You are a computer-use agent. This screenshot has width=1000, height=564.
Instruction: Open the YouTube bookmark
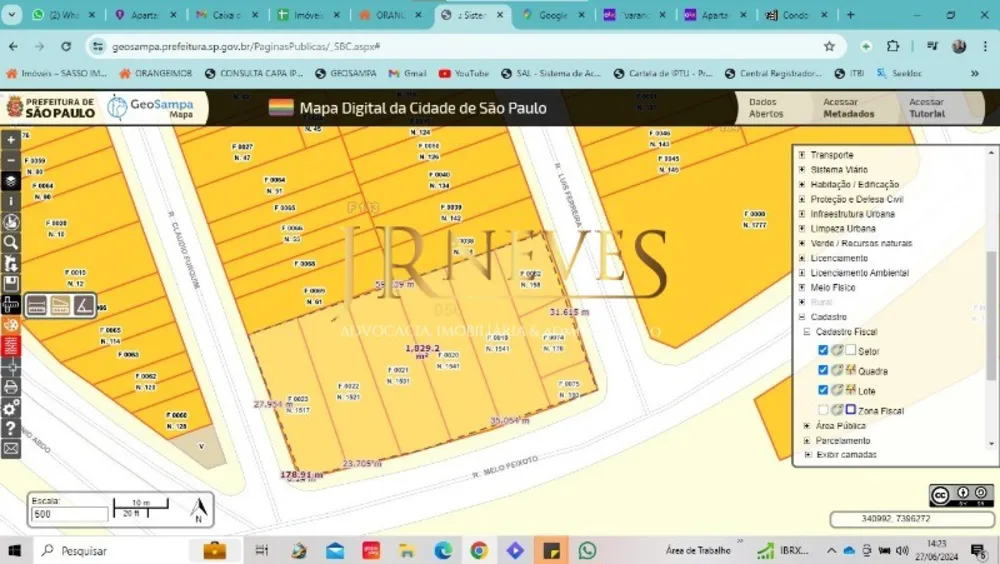pos(464,73)
